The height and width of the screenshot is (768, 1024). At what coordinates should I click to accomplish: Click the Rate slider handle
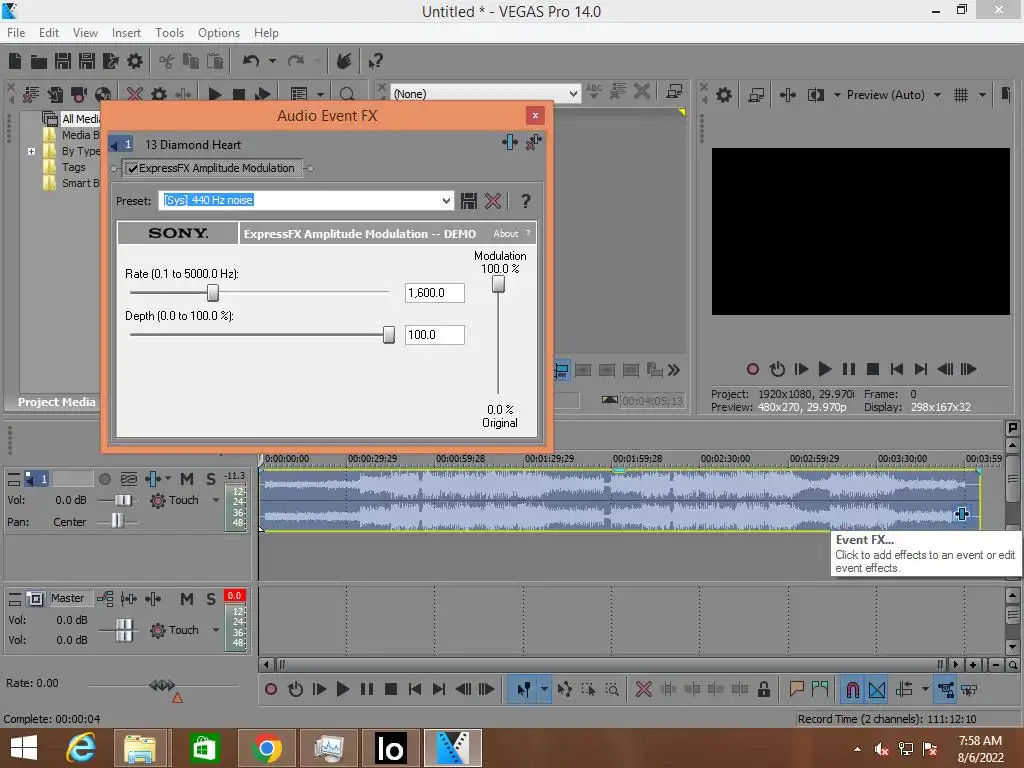212,293
